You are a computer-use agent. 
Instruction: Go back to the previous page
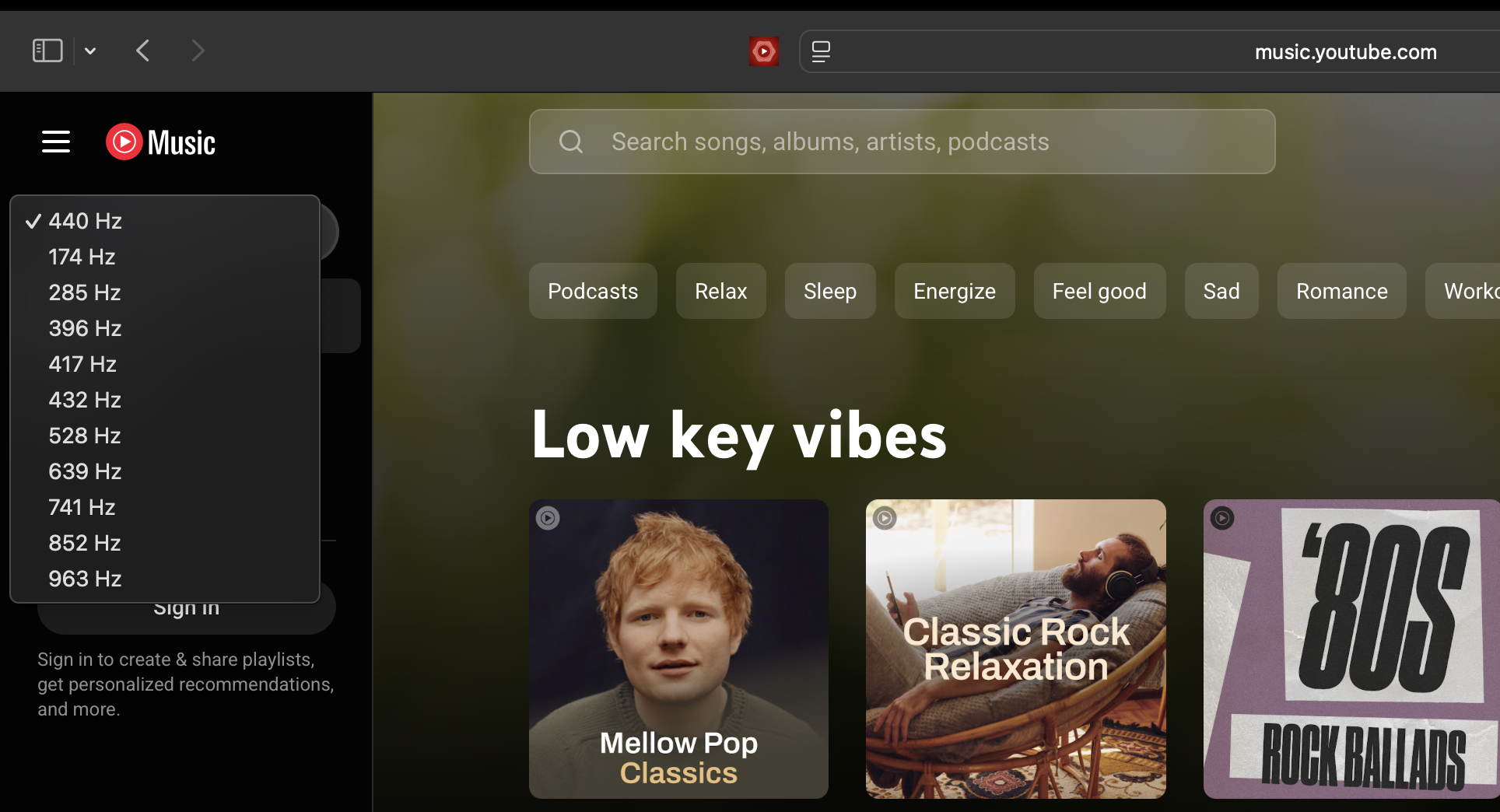point(143,51)
